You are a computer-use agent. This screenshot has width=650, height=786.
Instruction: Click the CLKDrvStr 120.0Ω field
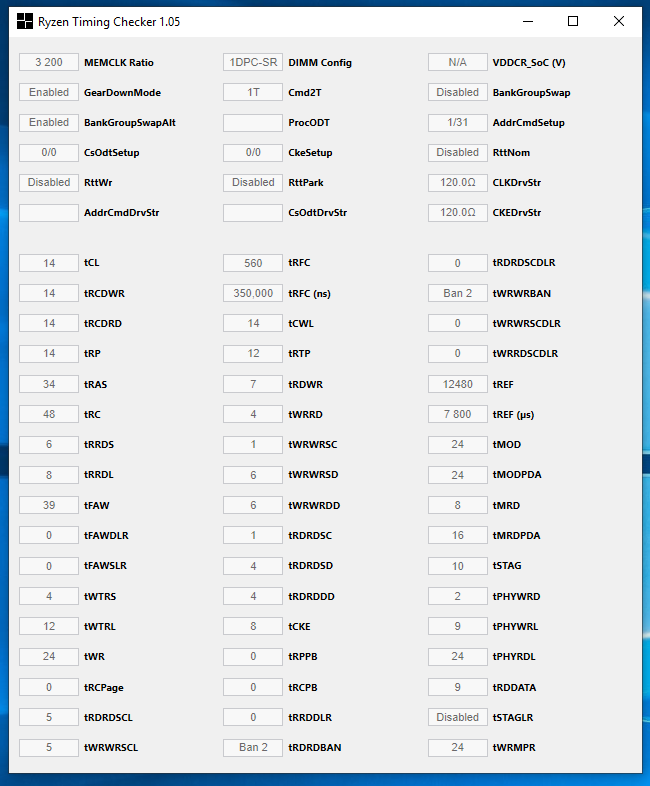click(x=458, y=182)
